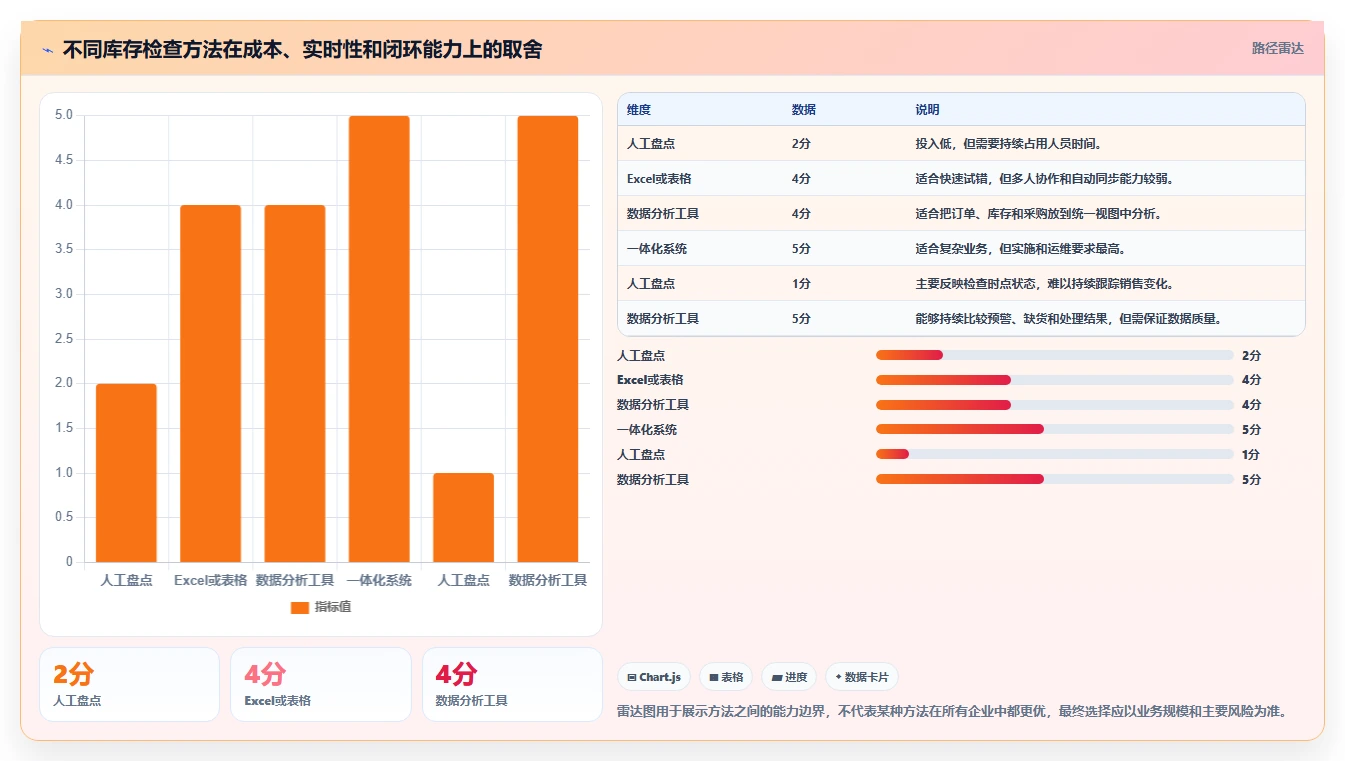Select the Chart.js chip

pyautogui.click(x=654, y=677)
